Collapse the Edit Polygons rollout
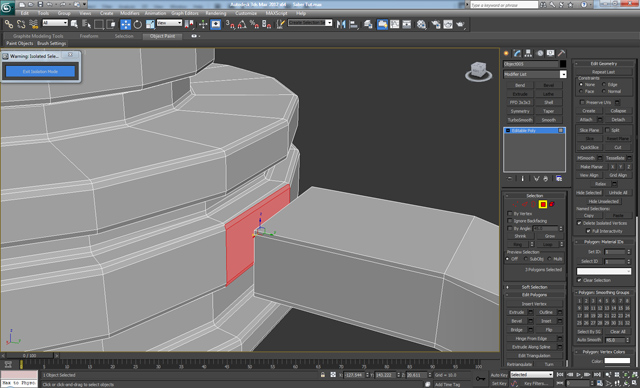640x388 pixels. pos(534,295)
